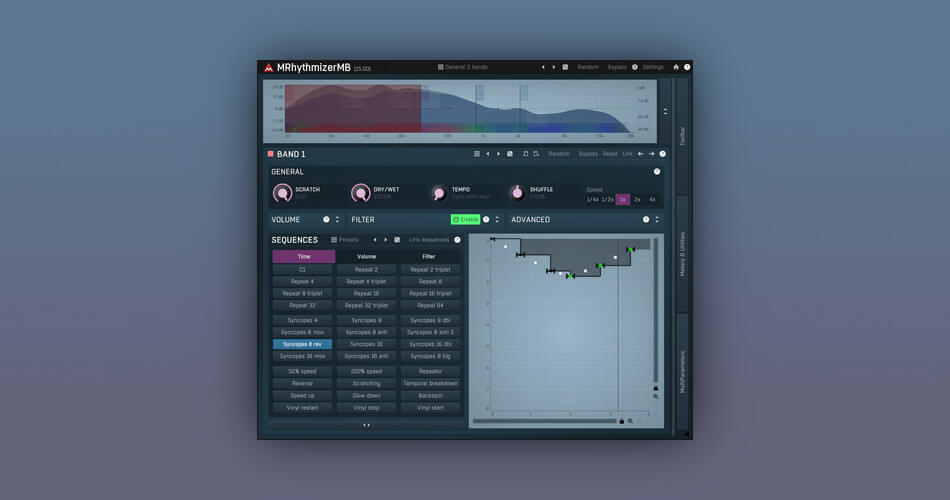Open Band 1 presets list icon
Viewport: 950px width, 500px height.
pos(477,154)
